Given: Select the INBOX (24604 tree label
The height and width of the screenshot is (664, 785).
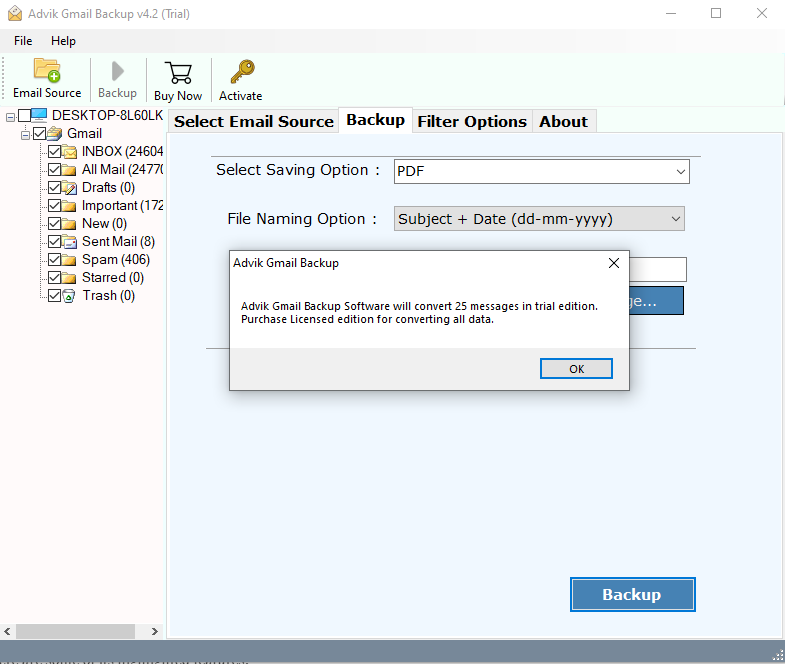Looking at the screenshot, I should [123, 152].
